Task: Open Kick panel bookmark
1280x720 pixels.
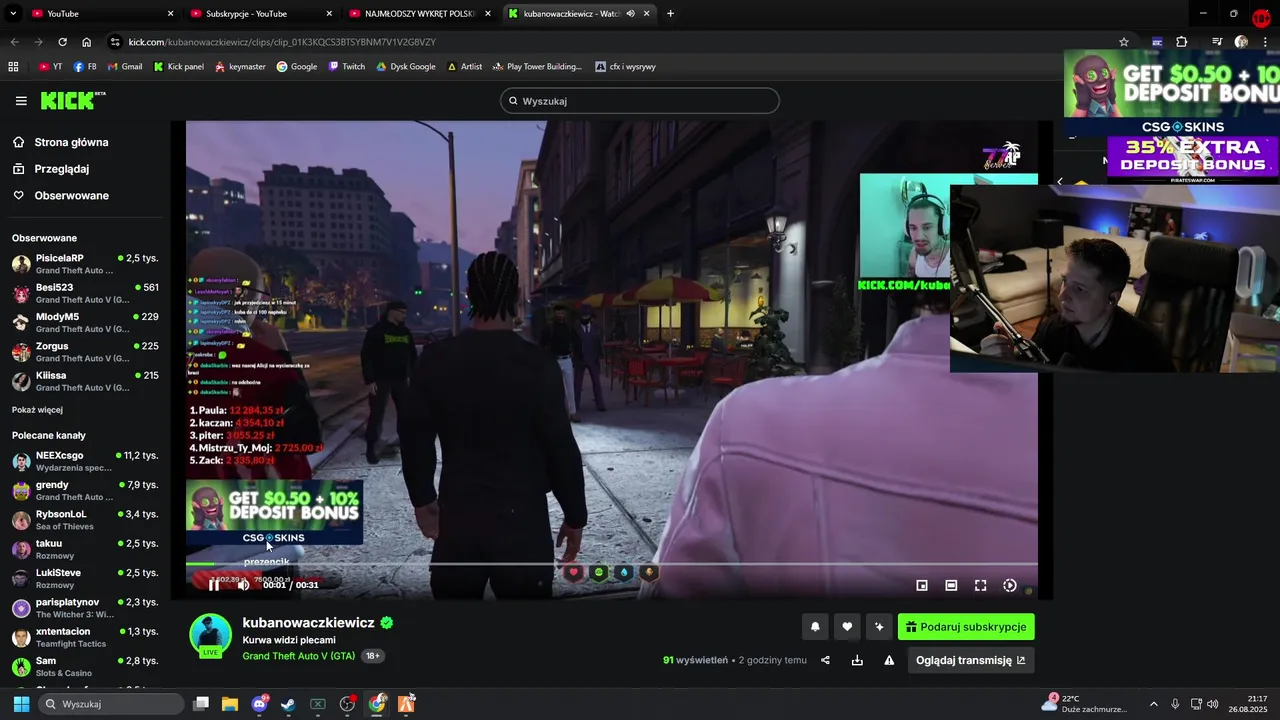Action: (179, 67)
